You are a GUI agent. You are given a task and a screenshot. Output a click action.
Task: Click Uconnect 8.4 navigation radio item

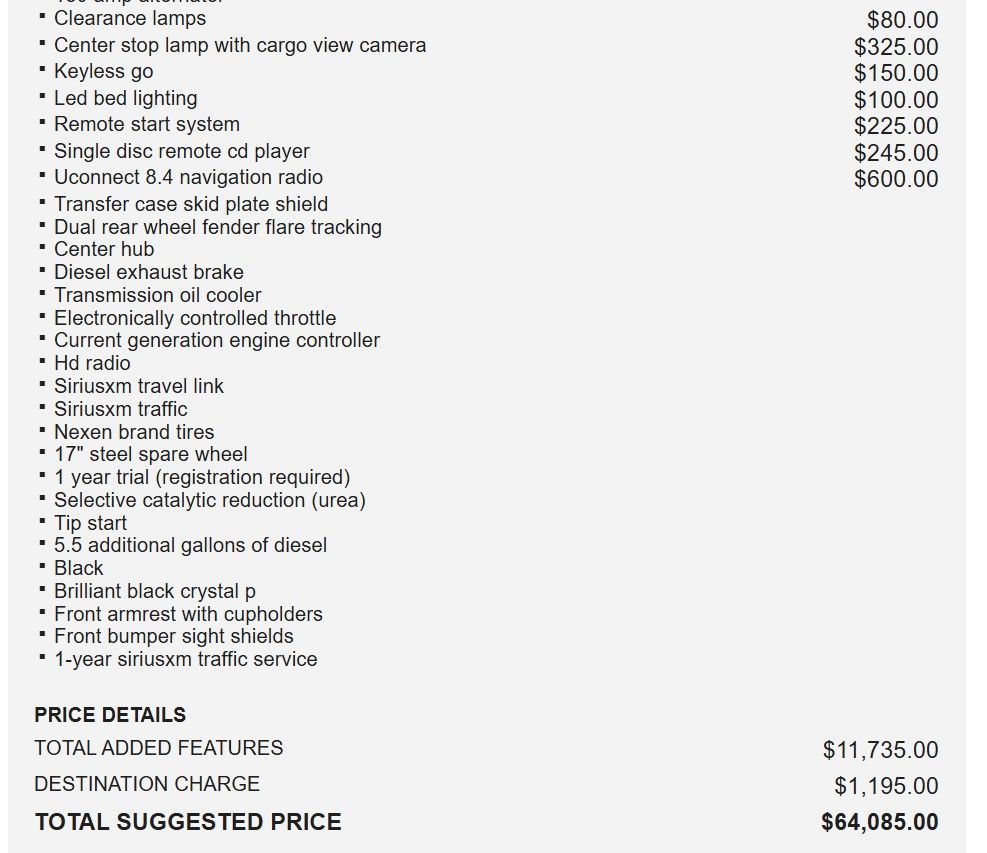tap(188, 177)
